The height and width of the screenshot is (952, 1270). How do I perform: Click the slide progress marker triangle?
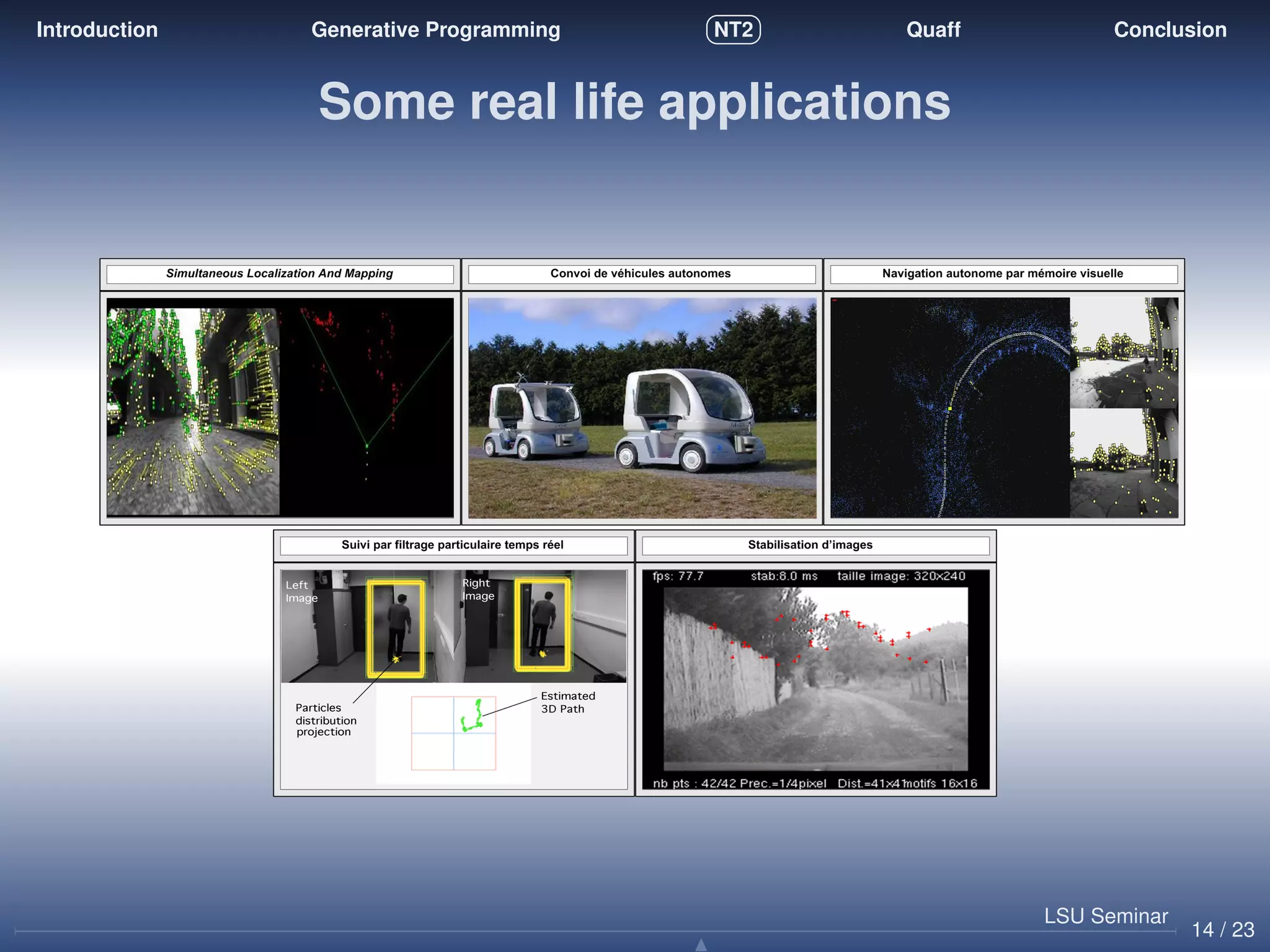(x=701, y=945)
